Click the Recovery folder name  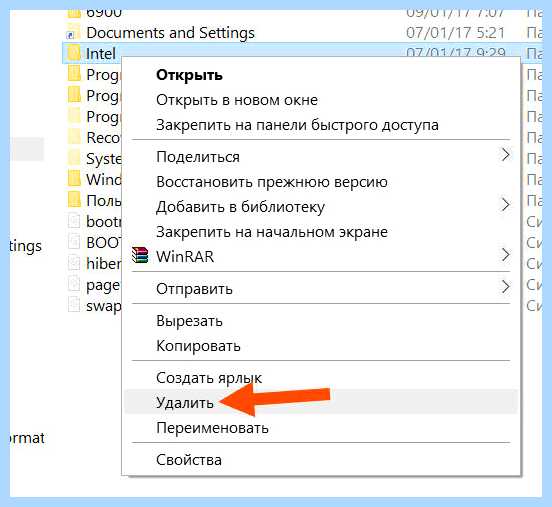point(104,137)
